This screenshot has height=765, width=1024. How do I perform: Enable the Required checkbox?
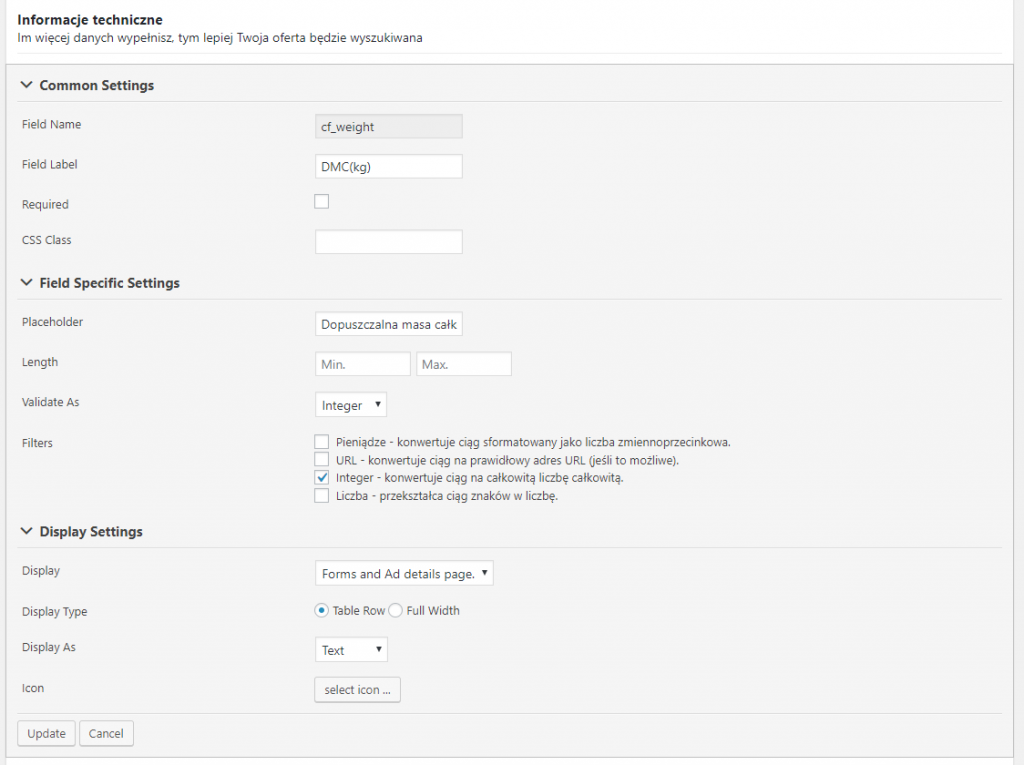[321, 202]
